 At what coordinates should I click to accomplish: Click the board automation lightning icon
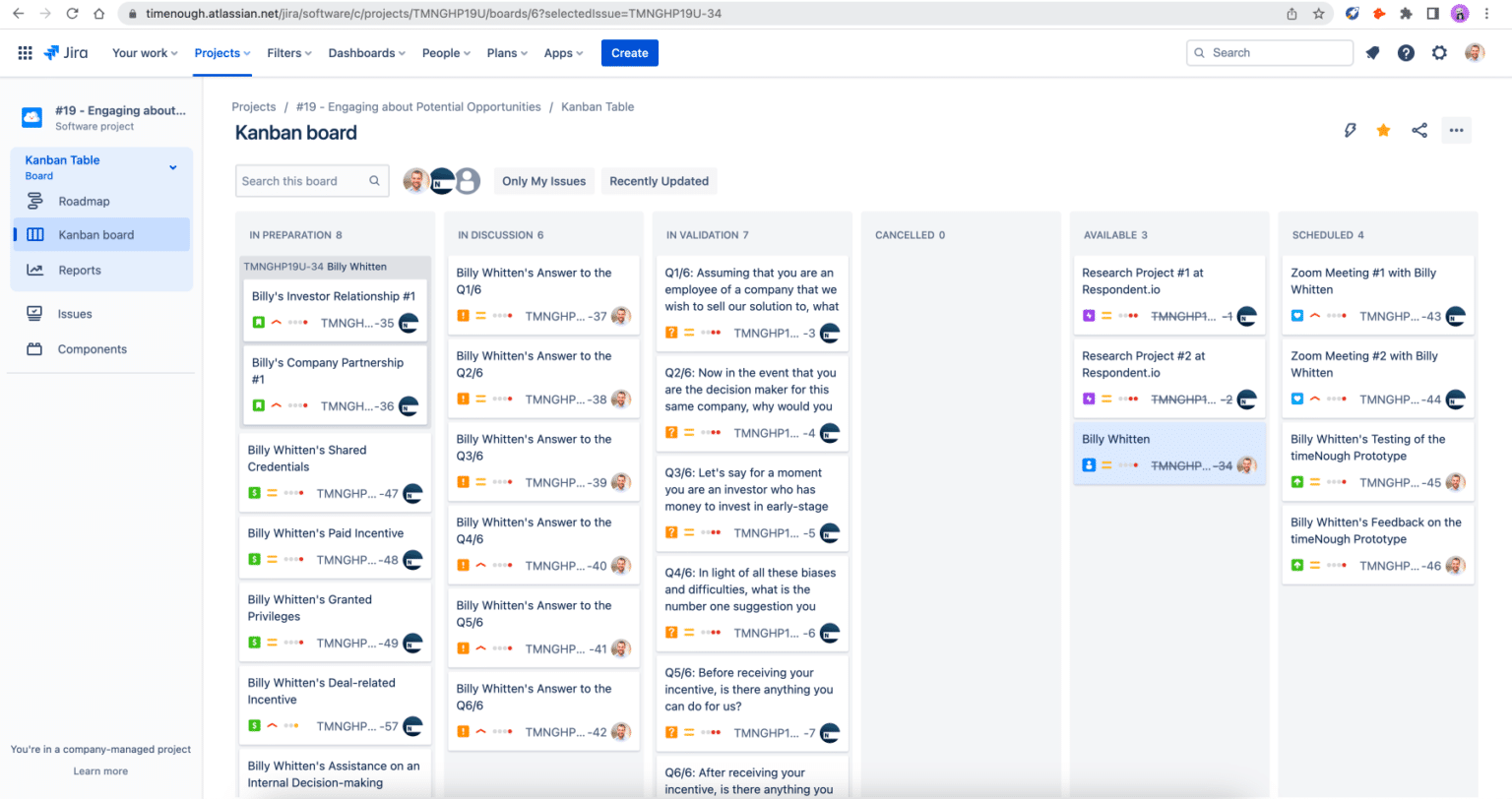click(1351, 130)
